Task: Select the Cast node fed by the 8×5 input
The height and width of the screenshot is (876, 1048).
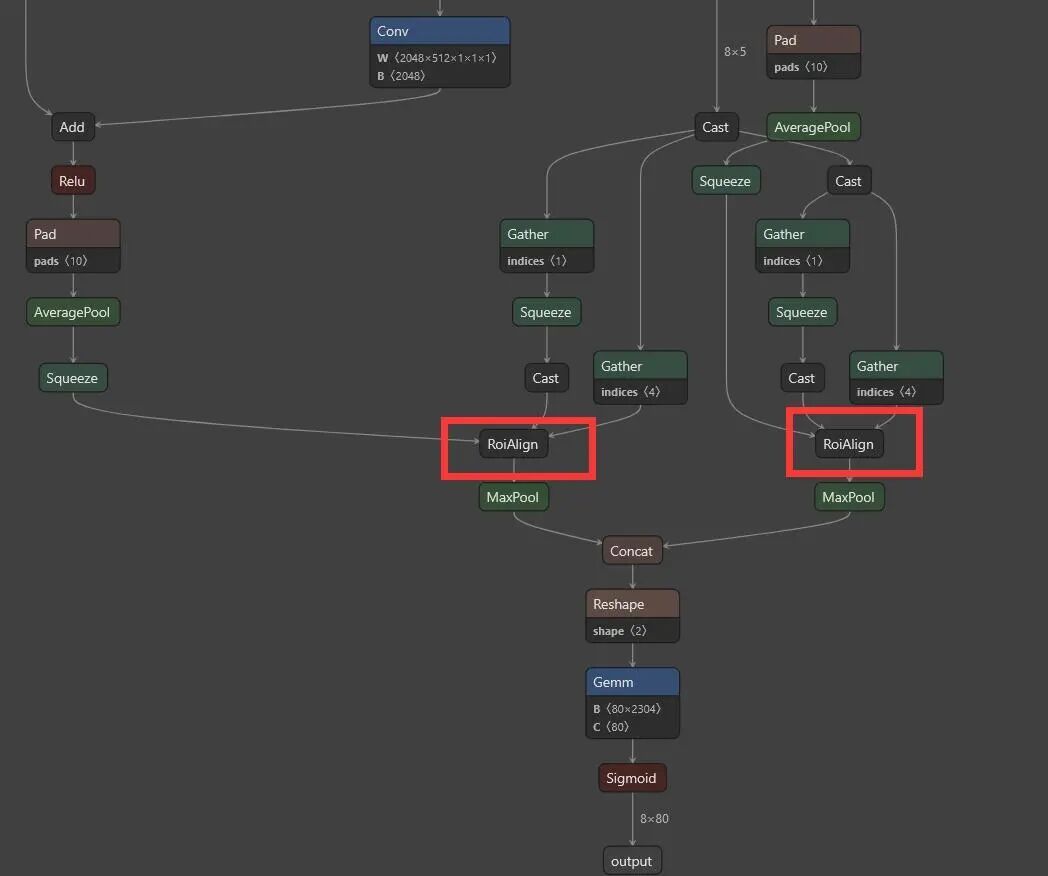Action: point(716,127)
